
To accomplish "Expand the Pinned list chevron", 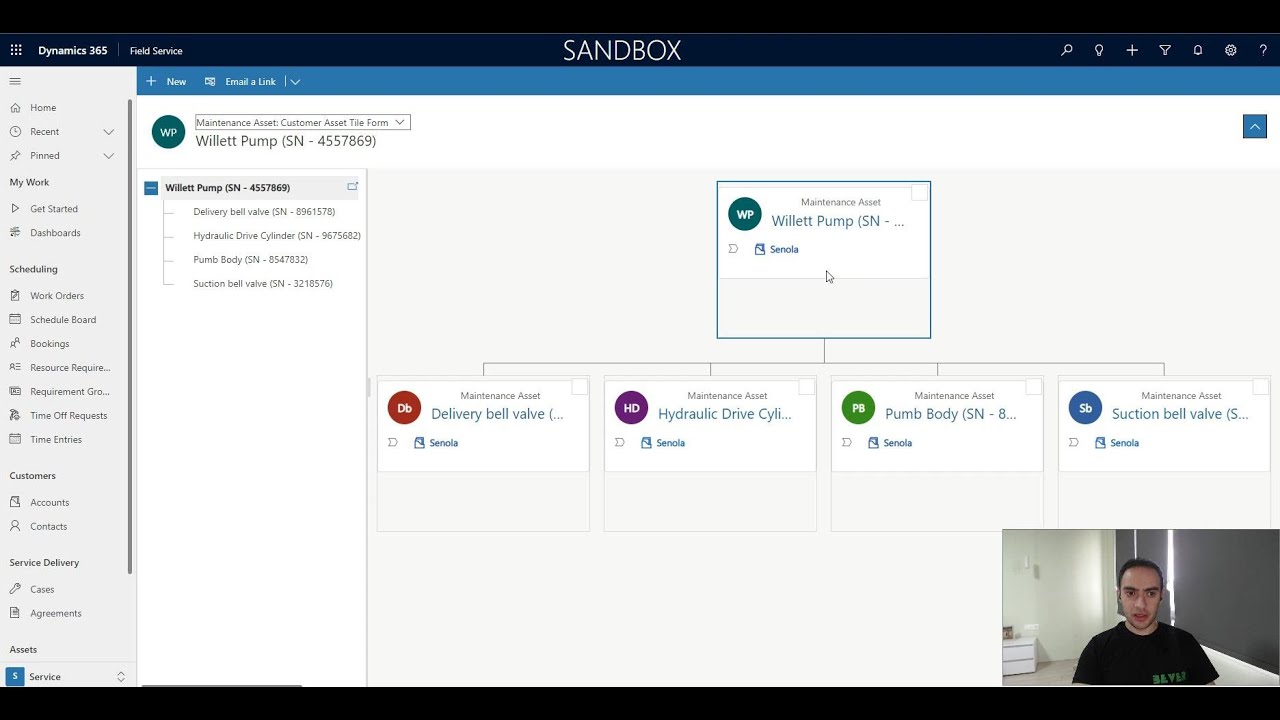I will click(x=108, y=156).
